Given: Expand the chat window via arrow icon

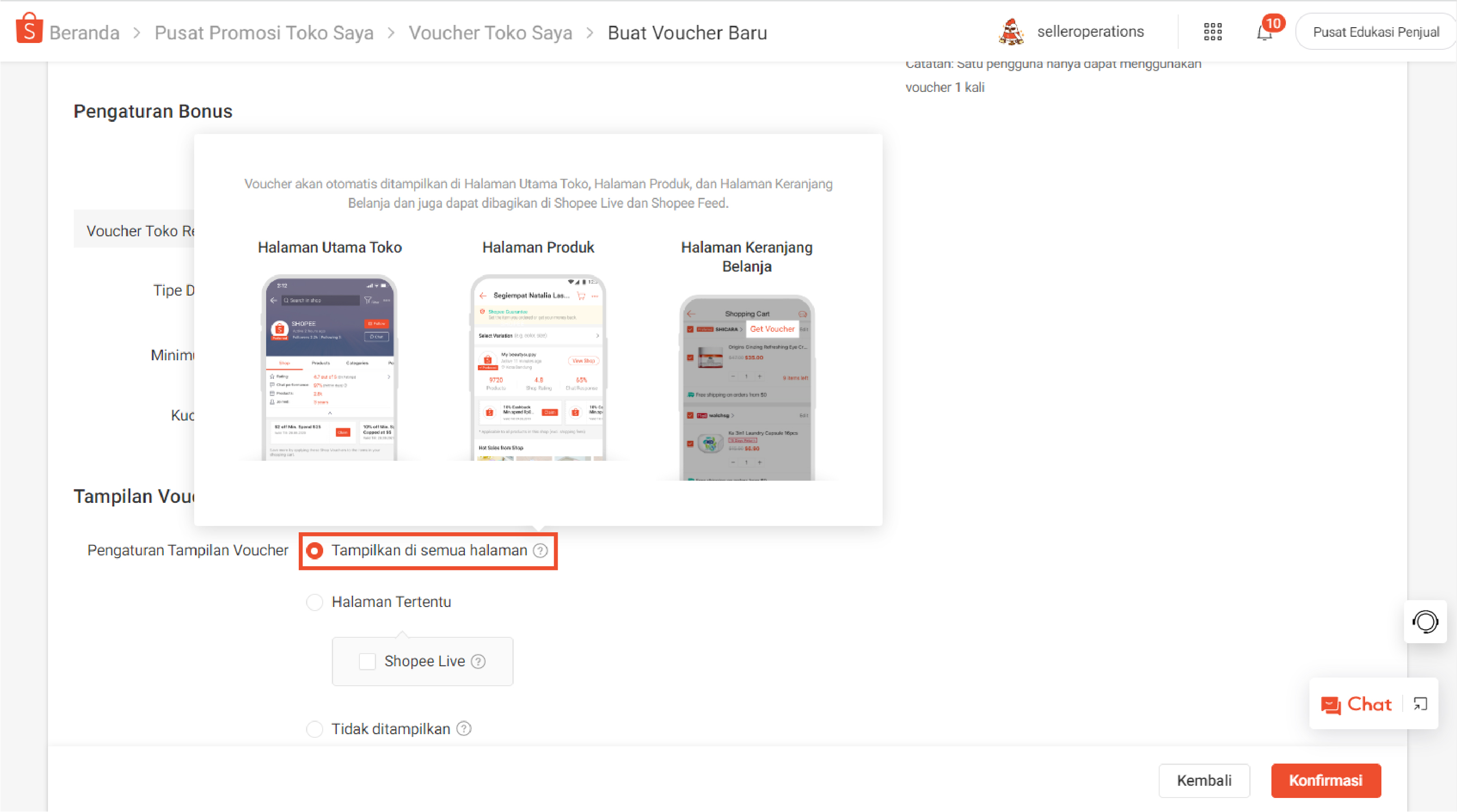Looking at the screenshot, I should (x=1420, y=704).
